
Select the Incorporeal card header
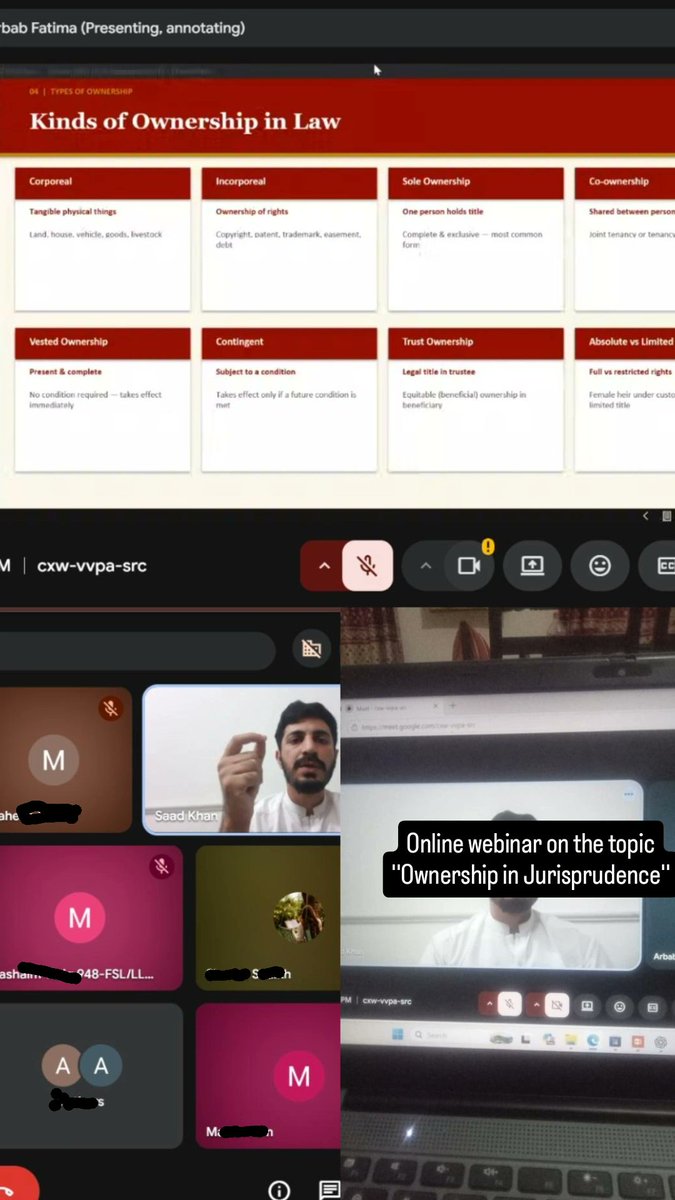[x=289, y=182]
